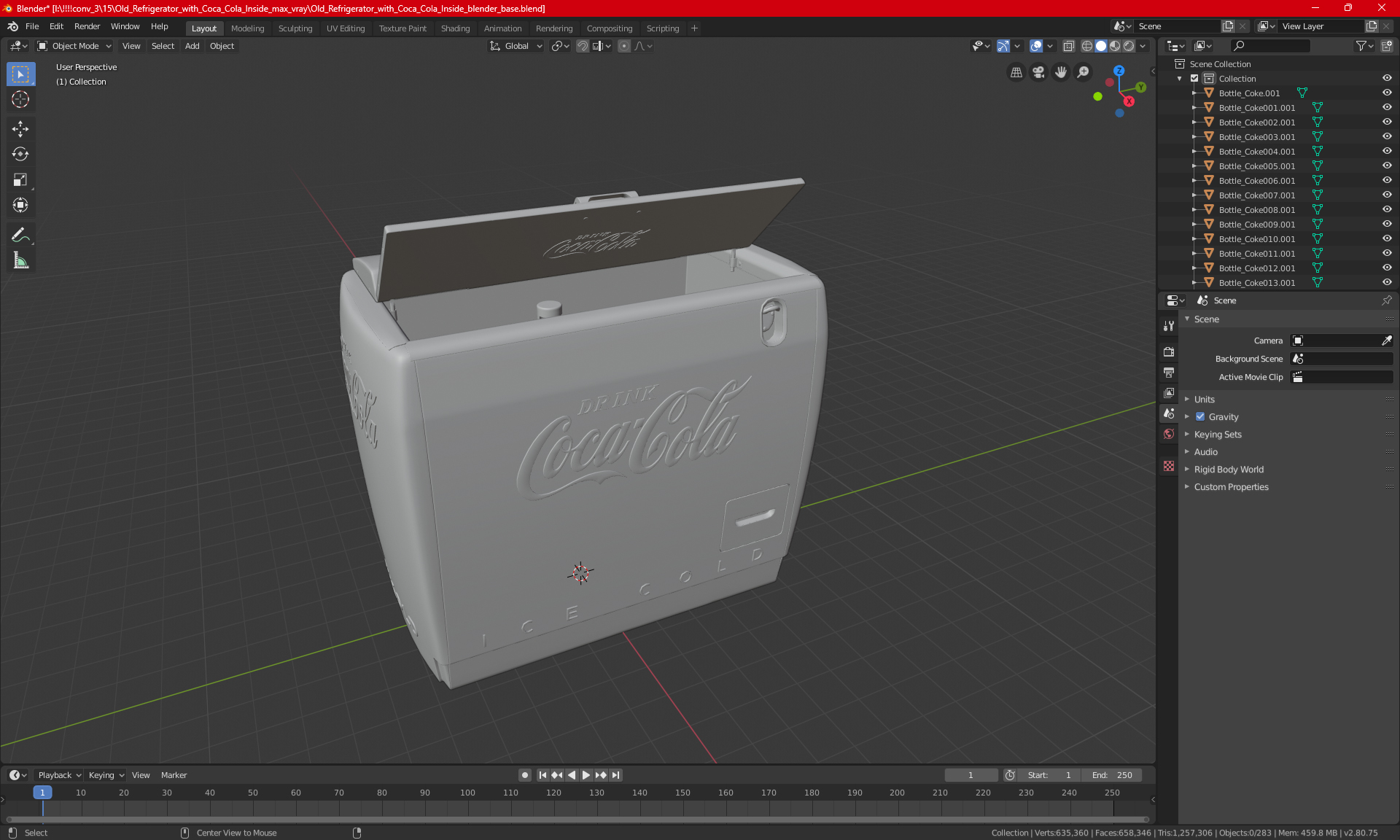The image size is (1400, 840).
Task: Click the Blender logo menu icon
Action: click(12, 26)
